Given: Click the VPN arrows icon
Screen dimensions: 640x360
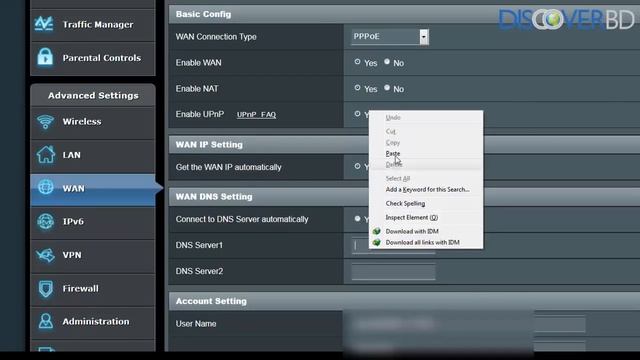Looking at the screenshot, I should [x=45, y=255].
